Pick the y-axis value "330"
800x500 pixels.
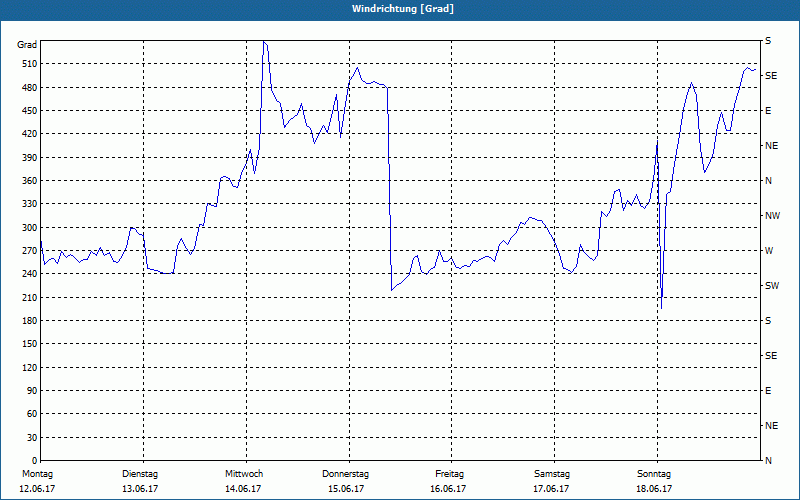tap(30, 204)
